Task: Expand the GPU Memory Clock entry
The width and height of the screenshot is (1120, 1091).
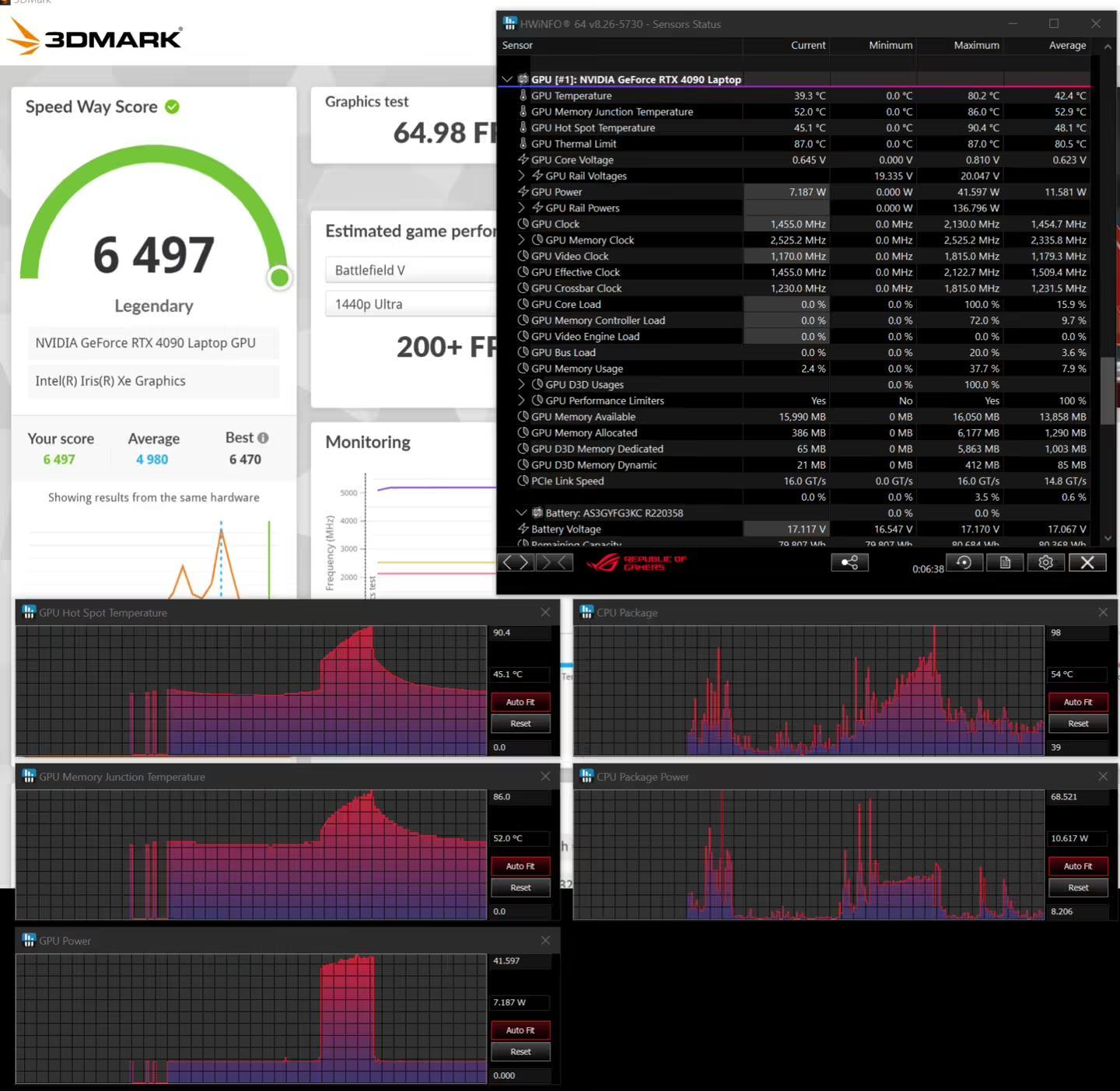Action: tap(521, 240)
